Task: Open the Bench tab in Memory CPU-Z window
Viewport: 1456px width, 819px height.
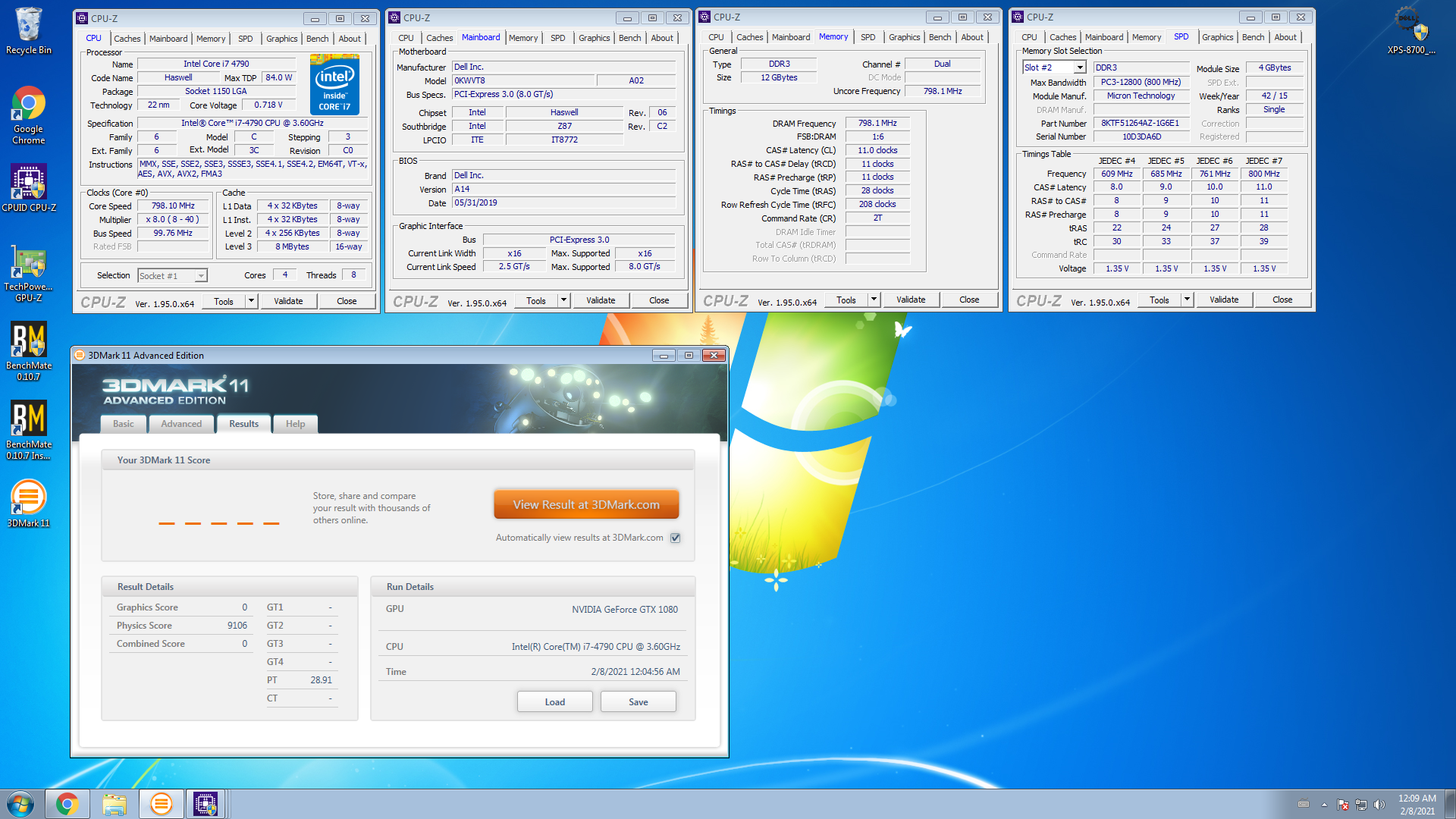Action: tap(940, 37)
